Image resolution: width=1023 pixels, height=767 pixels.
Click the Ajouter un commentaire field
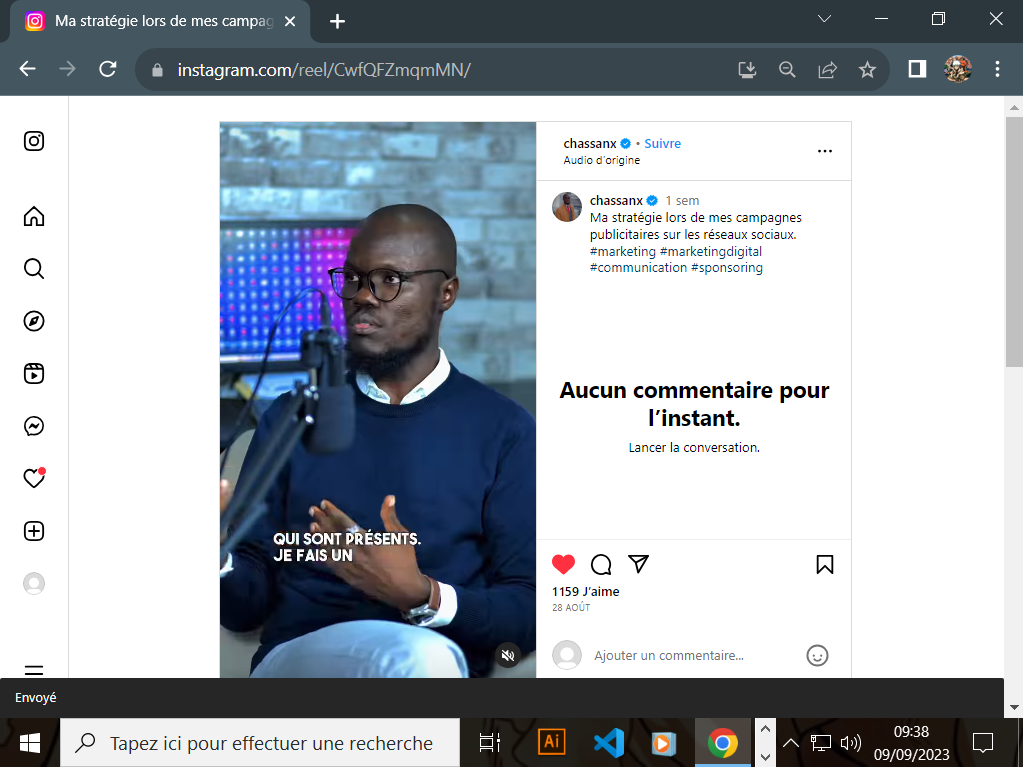click(x=694, y=655)
